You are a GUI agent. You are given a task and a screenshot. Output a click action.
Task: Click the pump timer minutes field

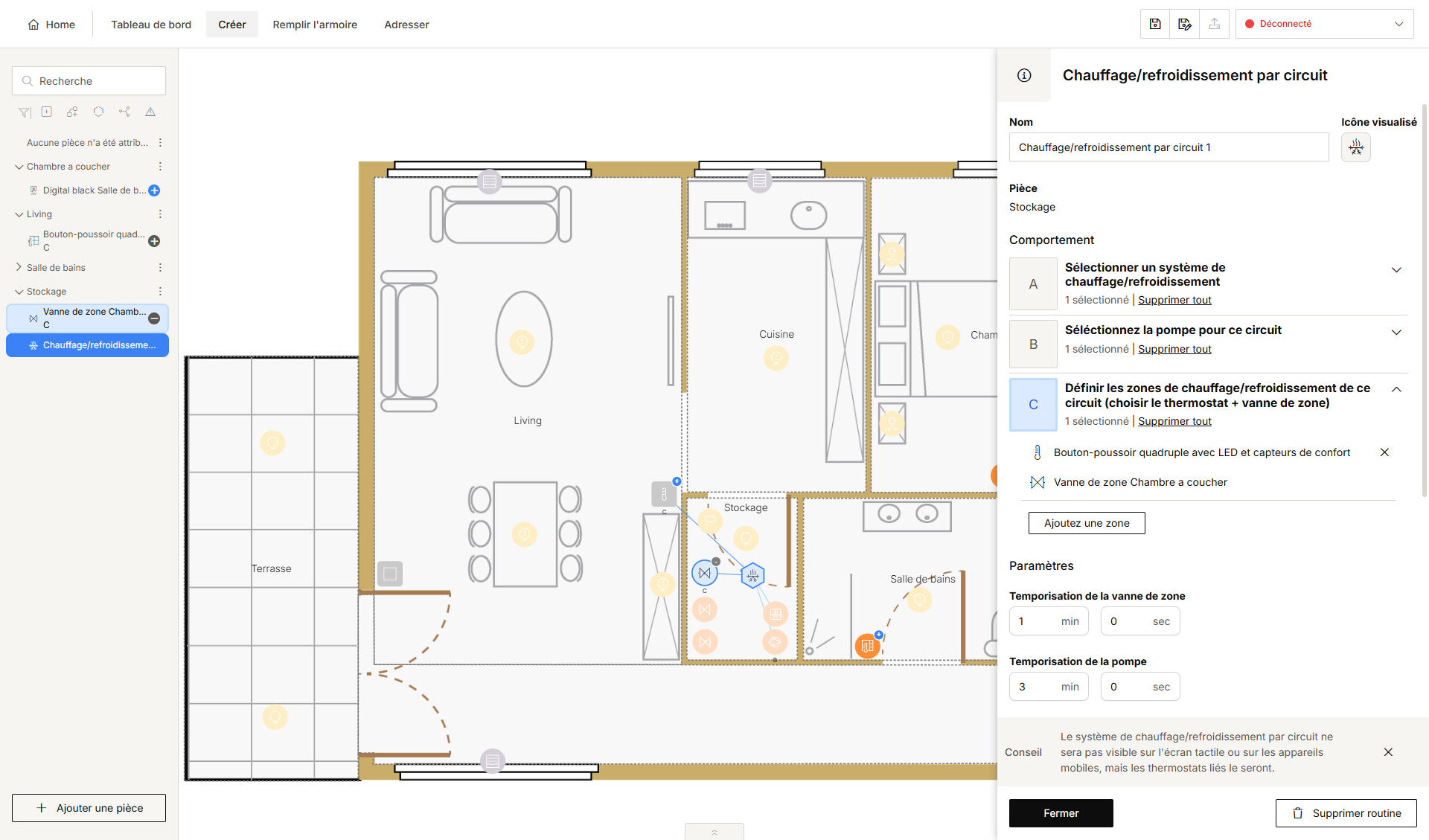[1049, 687]
